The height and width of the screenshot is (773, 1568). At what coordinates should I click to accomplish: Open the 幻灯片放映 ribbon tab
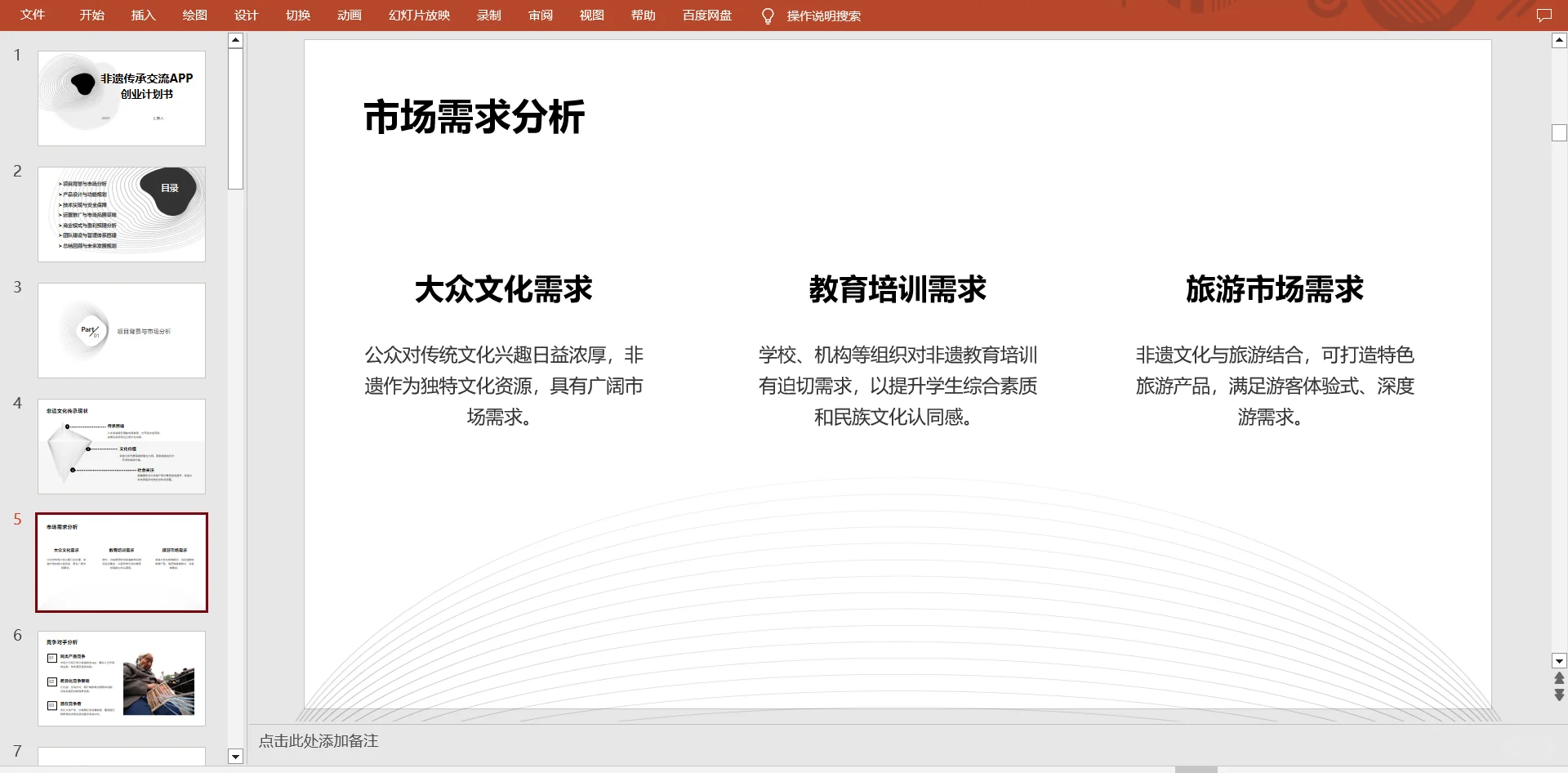(419, 16)
